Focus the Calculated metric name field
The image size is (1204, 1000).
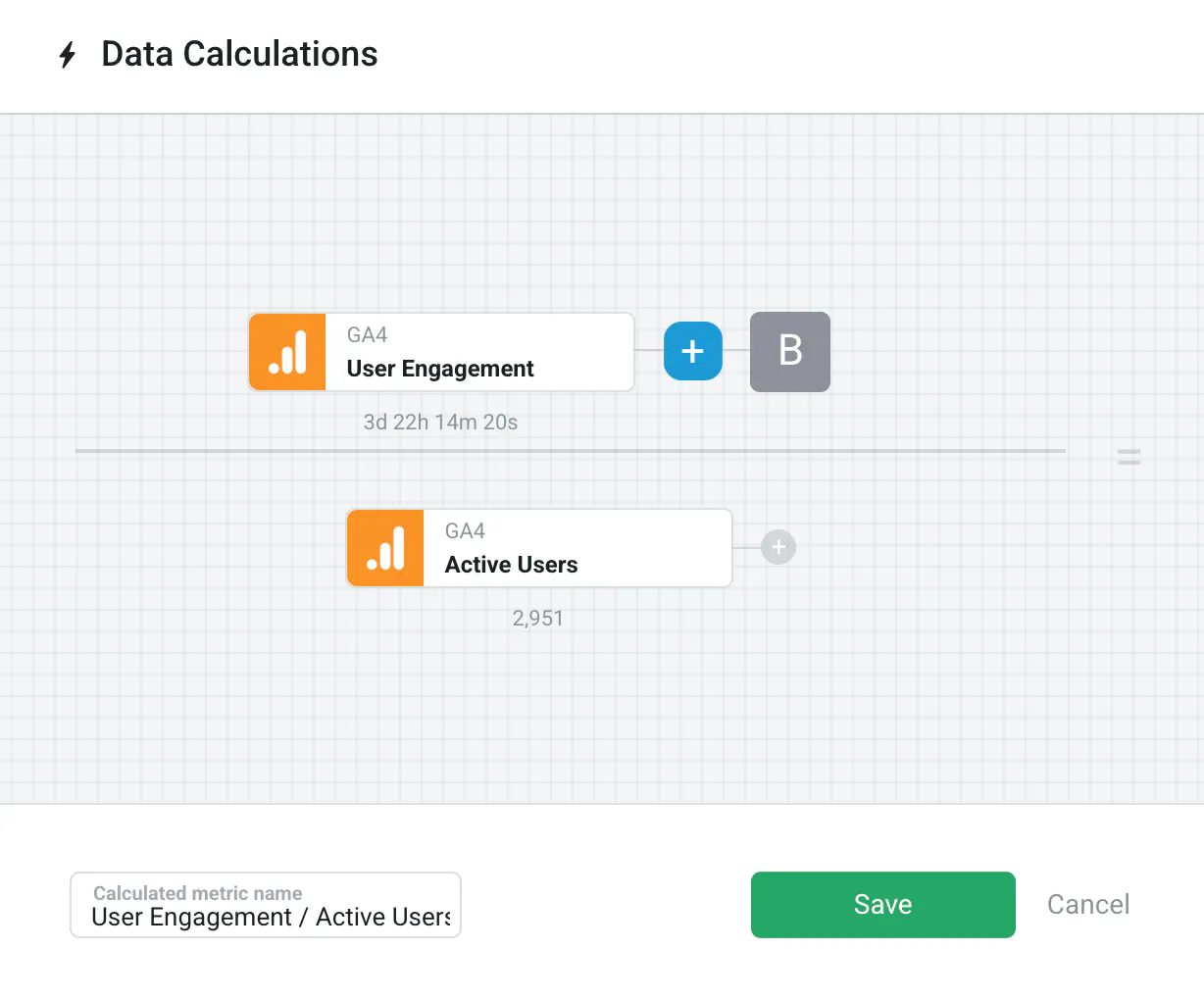pos(266,917)
